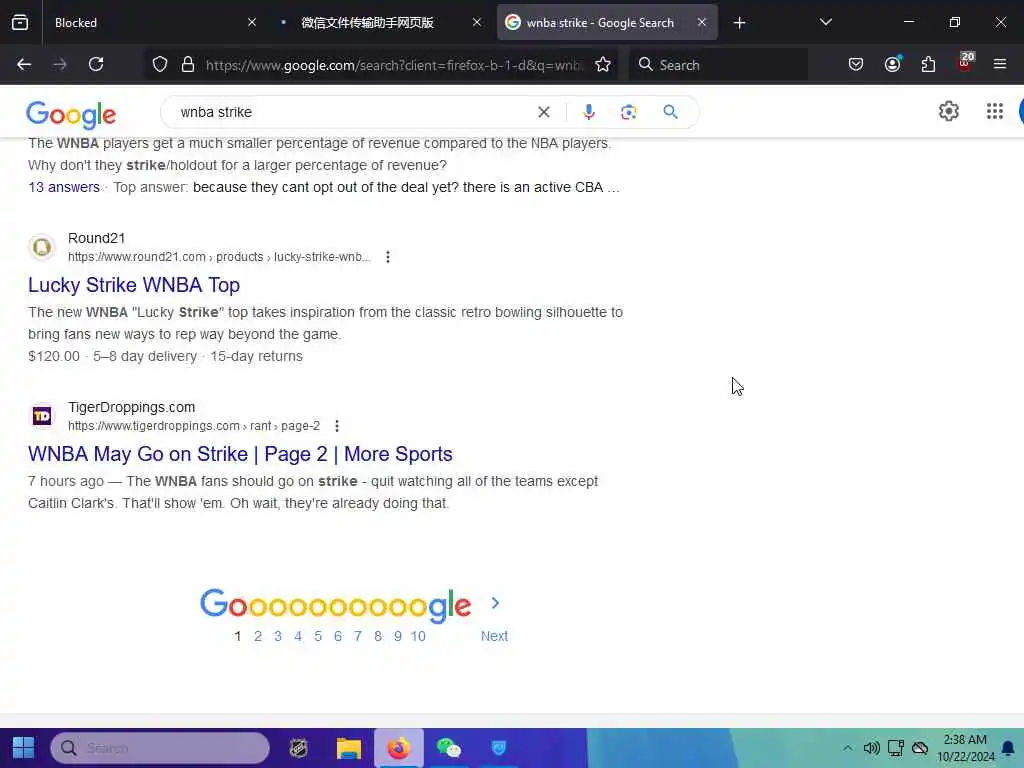Viewport: 1024px width, 768px height.
Task: Open Extensions puzzle icon
Action: click(x=928, y=64)
